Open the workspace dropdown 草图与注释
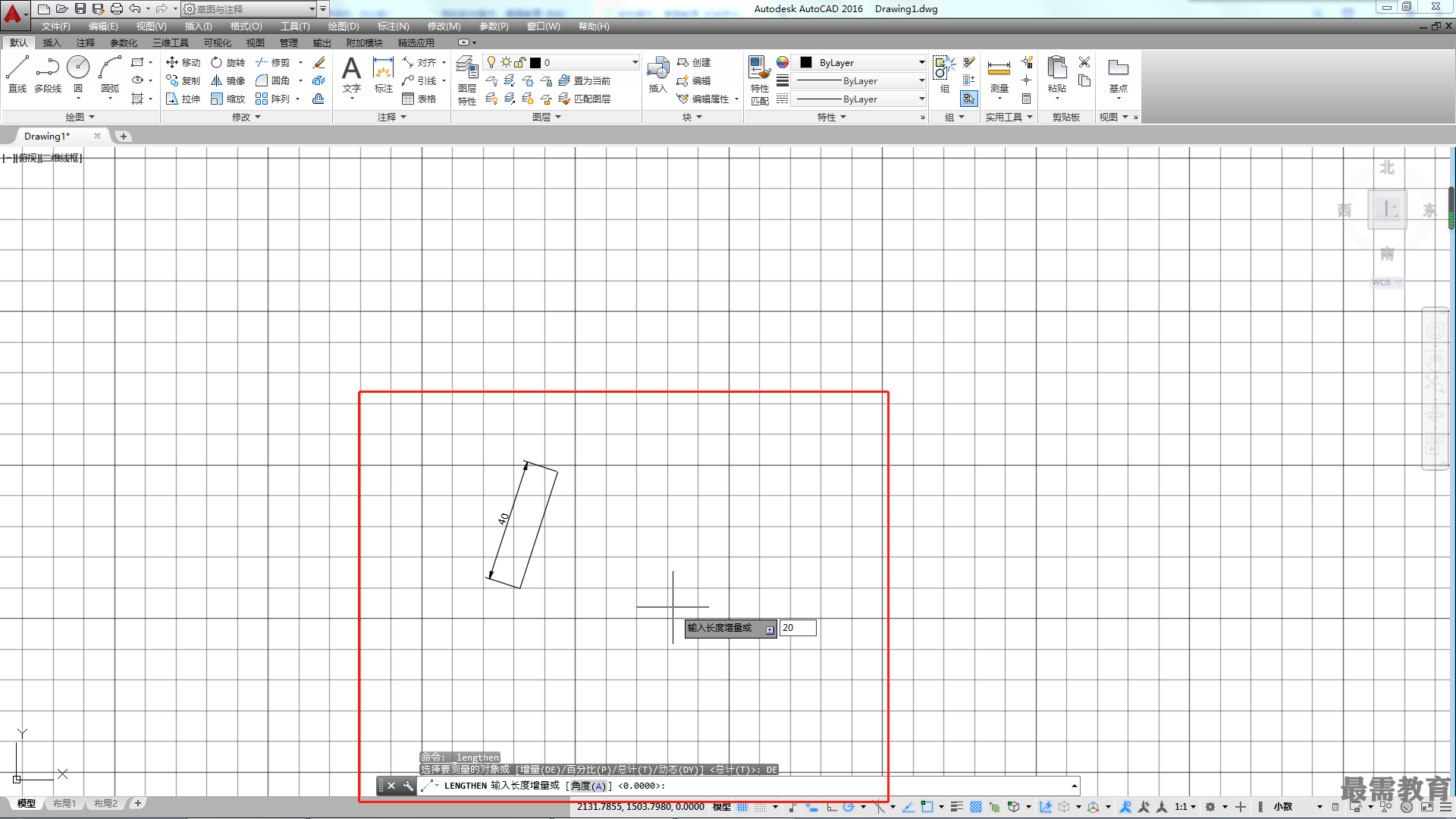 pyautogui.click(x=249, y=9)
